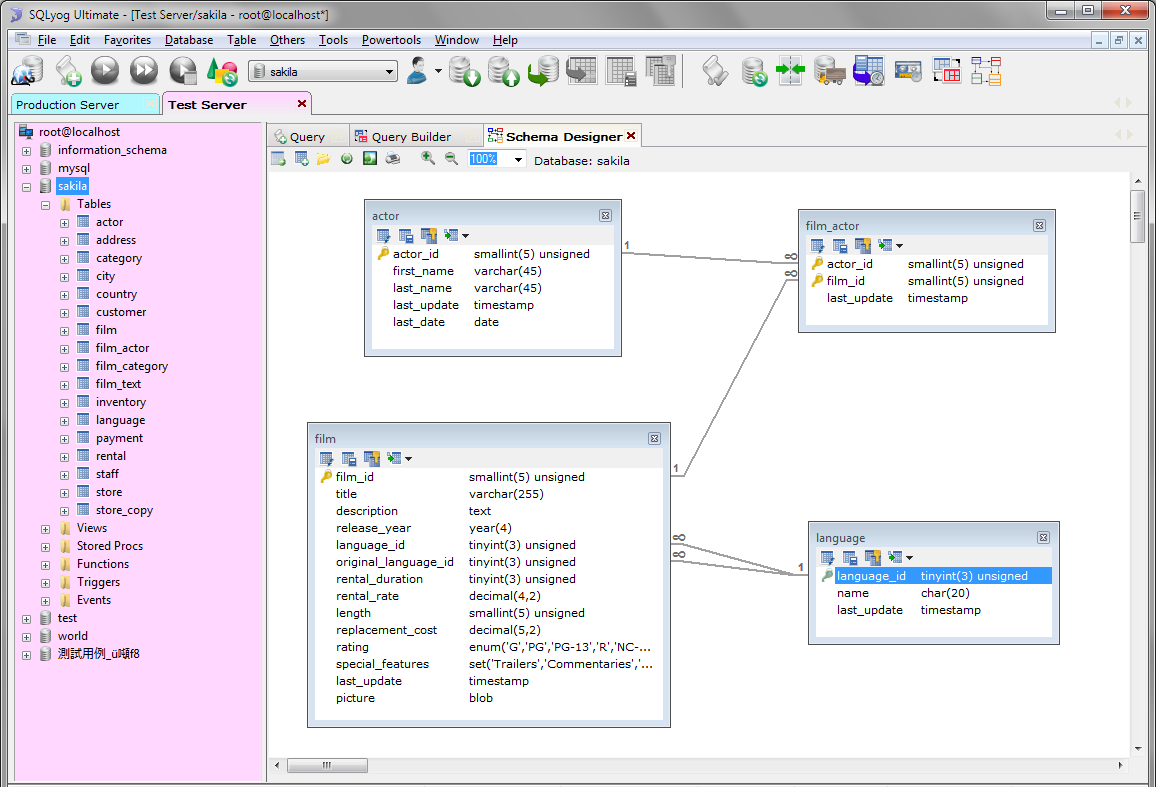Open the 100% zoom level dropdown
1156x787 pixels.
(x=517, y=160)
